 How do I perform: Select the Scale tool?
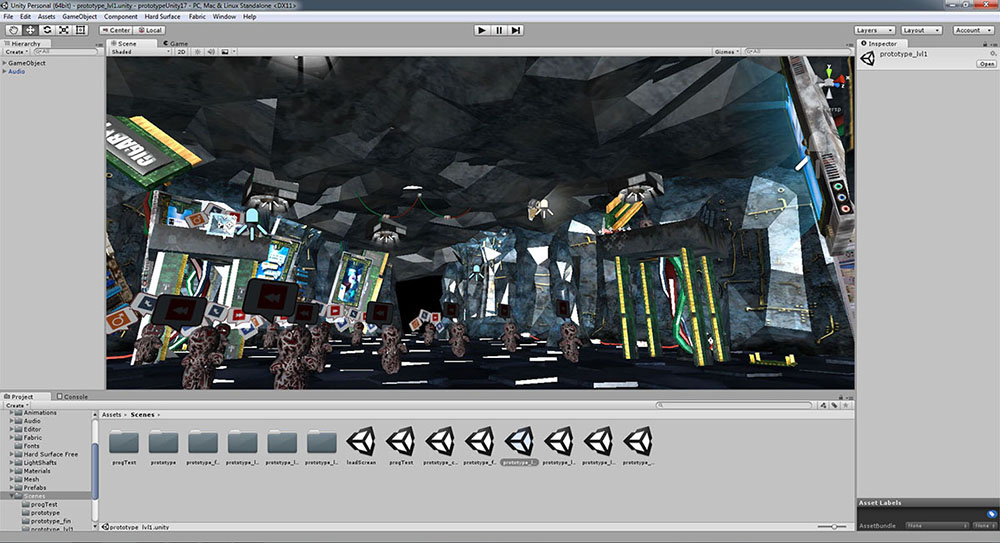63,30
